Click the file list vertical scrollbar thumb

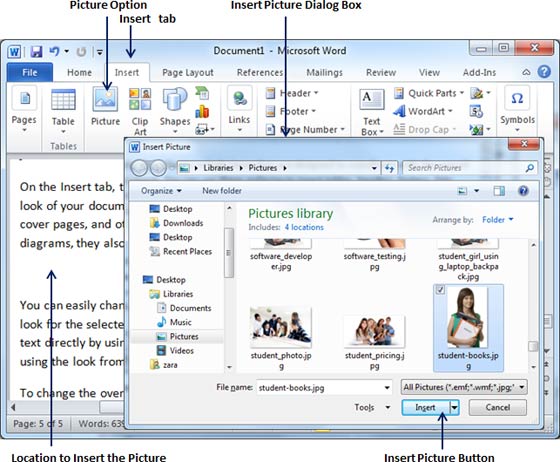click(x=533, y=346)
